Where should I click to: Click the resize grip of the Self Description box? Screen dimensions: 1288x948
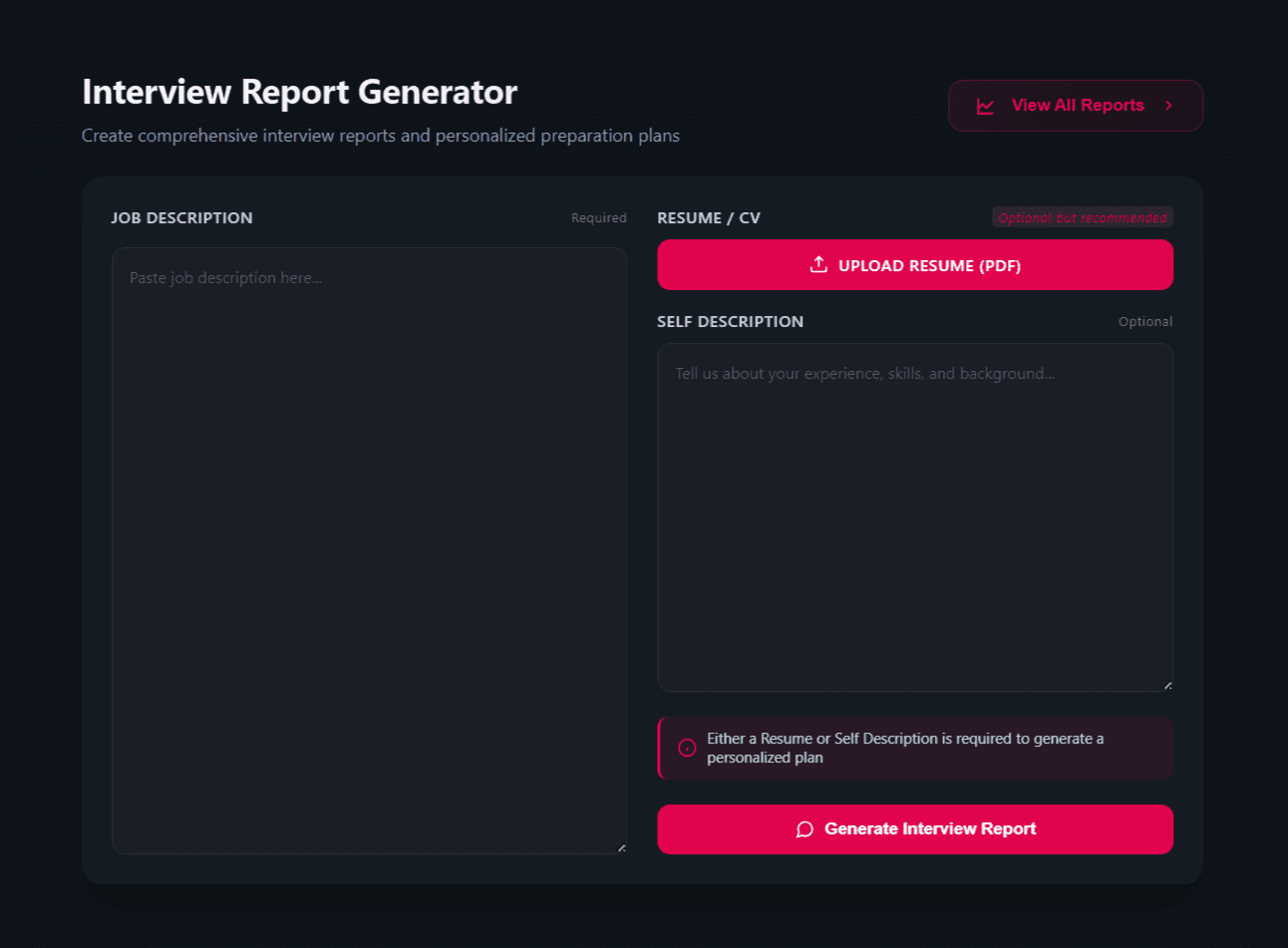point(1168,685)
